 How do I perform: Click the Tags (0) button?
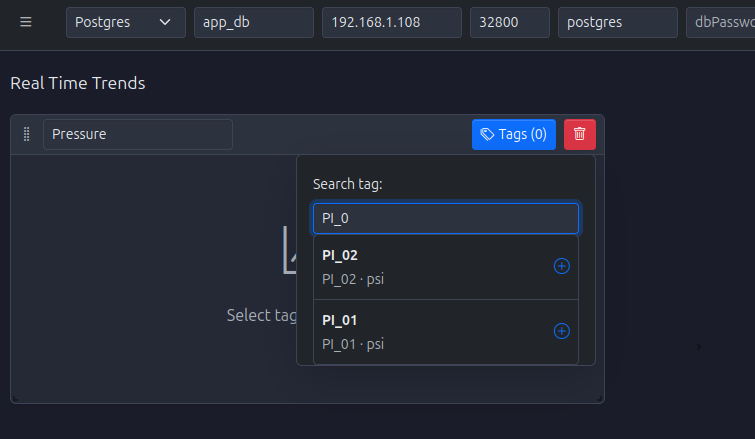point(514,134)
